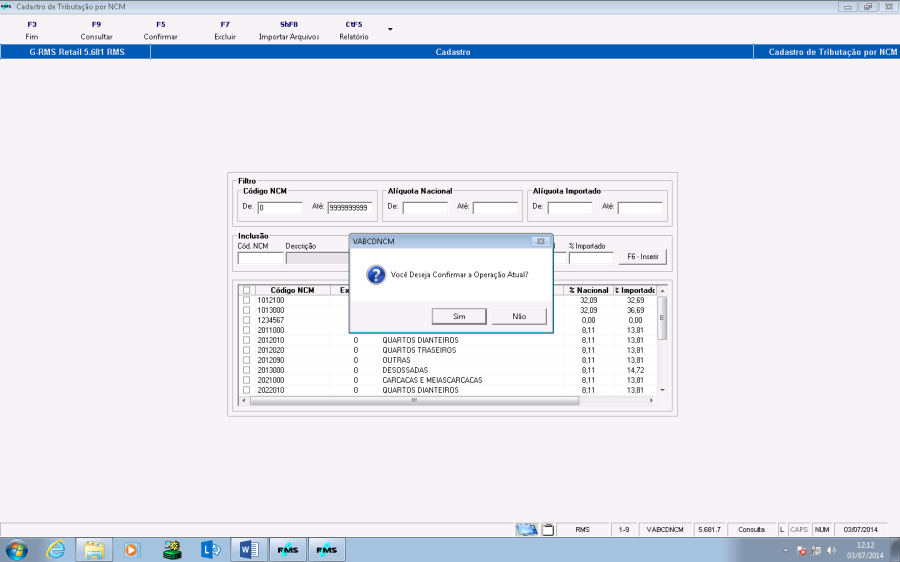Click the Código NCM 'De' input field
Viewport: 900px width, 562px height.
click(280, 208)
